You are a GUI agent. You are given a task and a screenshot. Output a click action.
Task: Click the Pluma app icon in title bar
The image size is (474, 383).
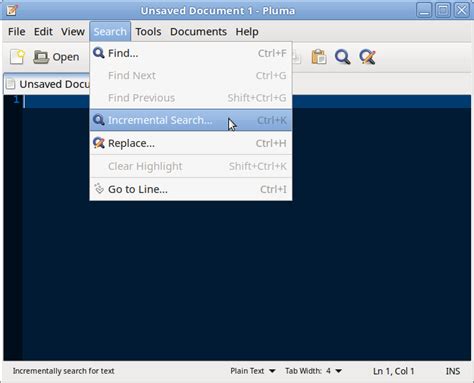[x=12, y=10]
